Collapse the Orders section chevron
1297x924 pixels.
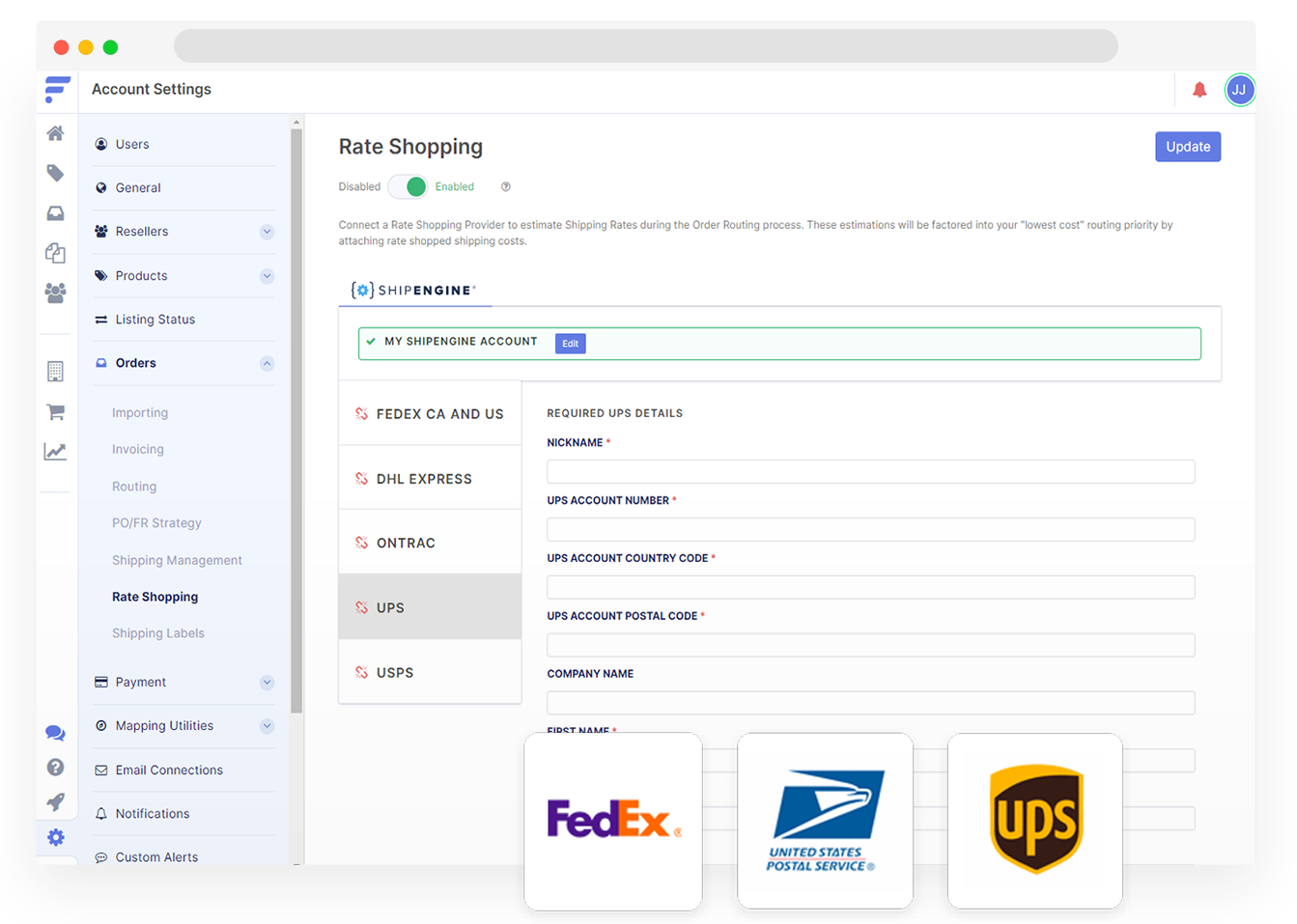pos(268,364)
